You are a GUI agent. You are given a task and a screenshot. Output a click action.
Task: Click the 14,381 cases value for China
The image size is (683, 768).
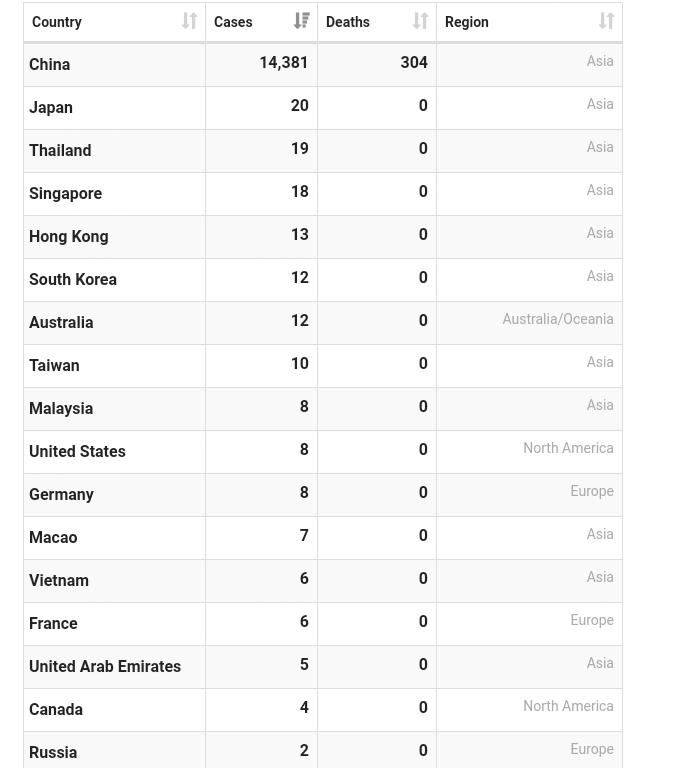pyautogui.click(x=283, y=63)
